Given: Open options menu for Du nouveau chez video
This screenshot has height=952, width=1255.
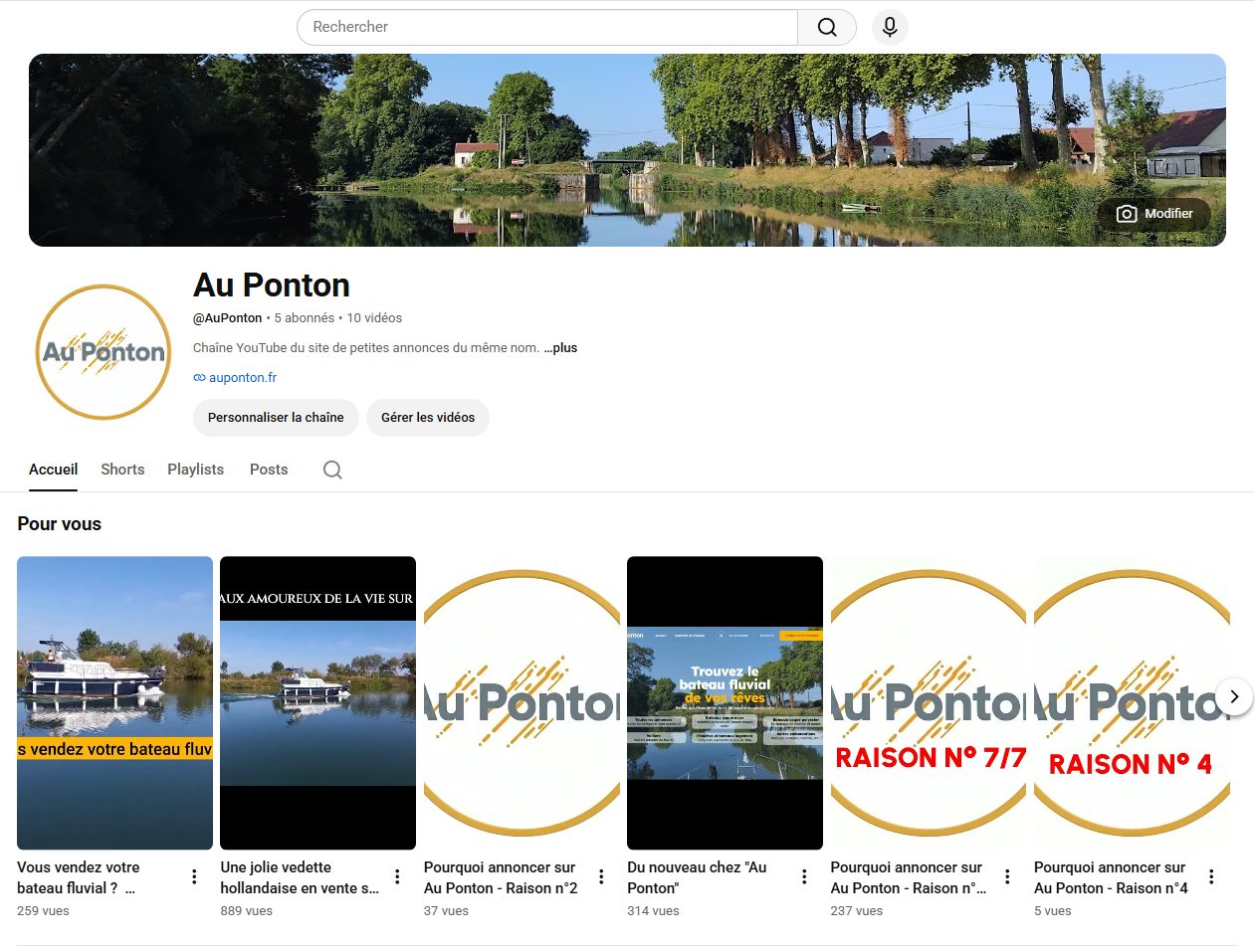Looking at the screenshot, I should click(804, 876).
